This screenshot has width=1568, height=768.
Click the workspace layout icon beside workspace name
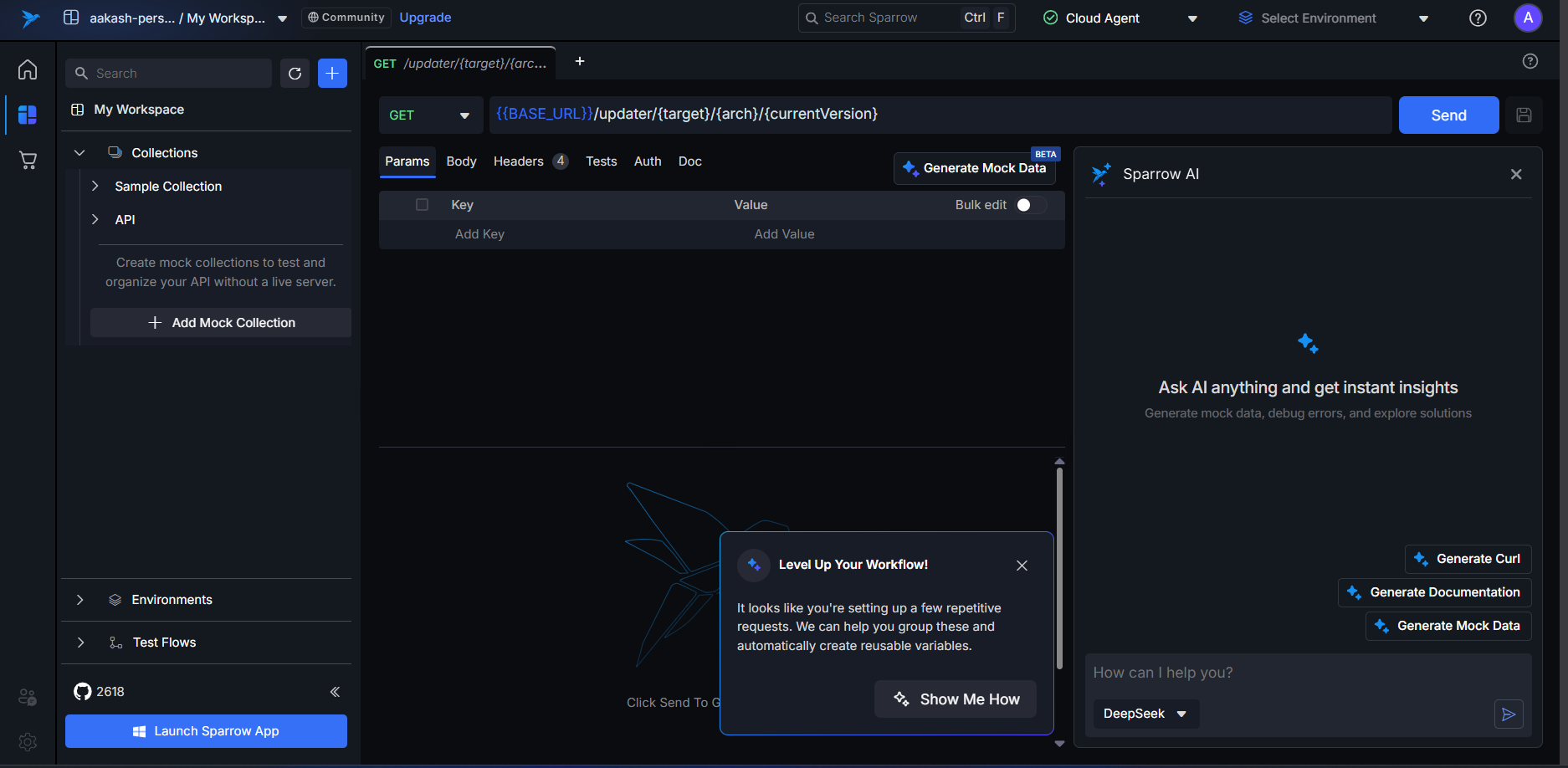(x=71, y=18)
